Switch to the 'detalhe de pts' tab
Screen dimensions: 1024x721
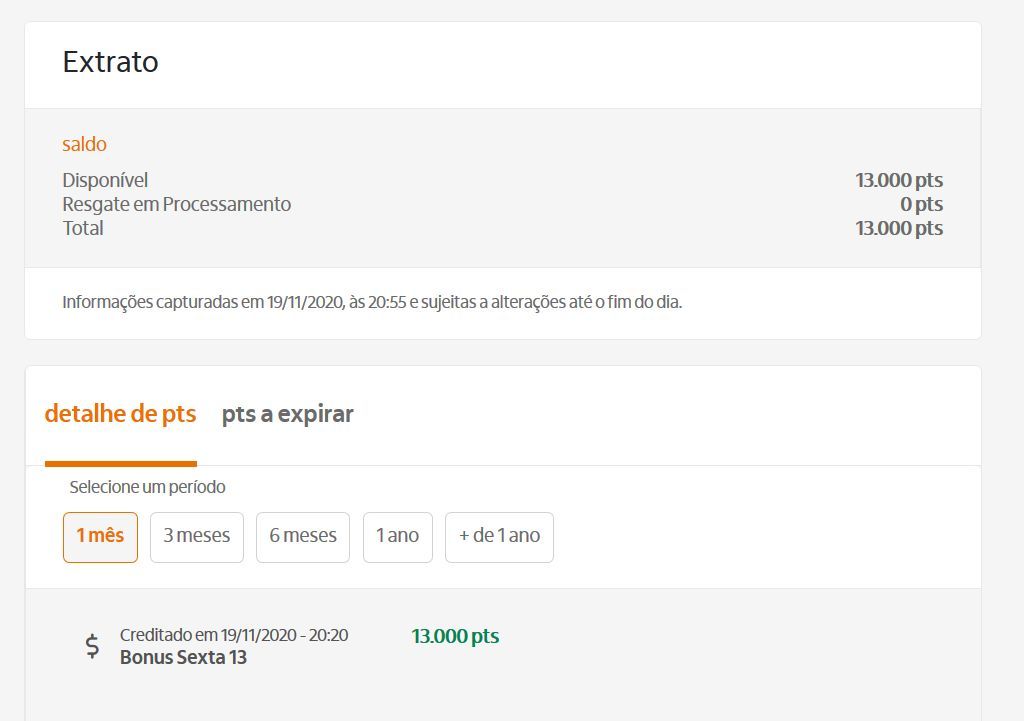point(120,414)
